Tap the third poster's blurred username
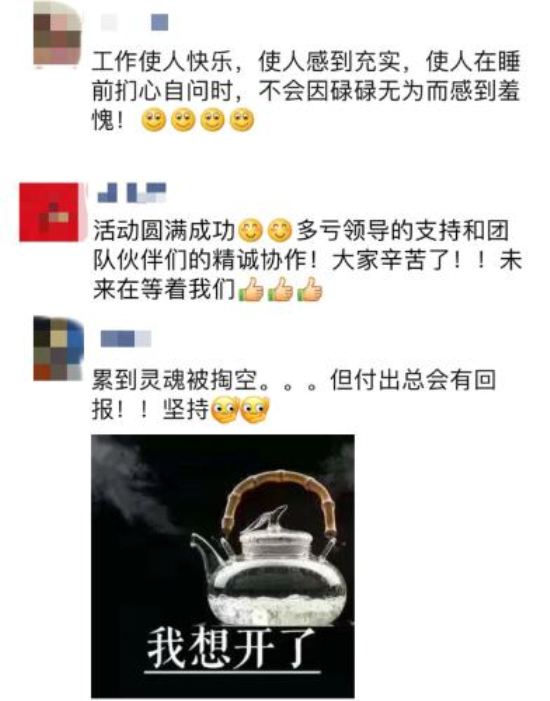Viewport: 550px width, 701px height. [125, 338]
